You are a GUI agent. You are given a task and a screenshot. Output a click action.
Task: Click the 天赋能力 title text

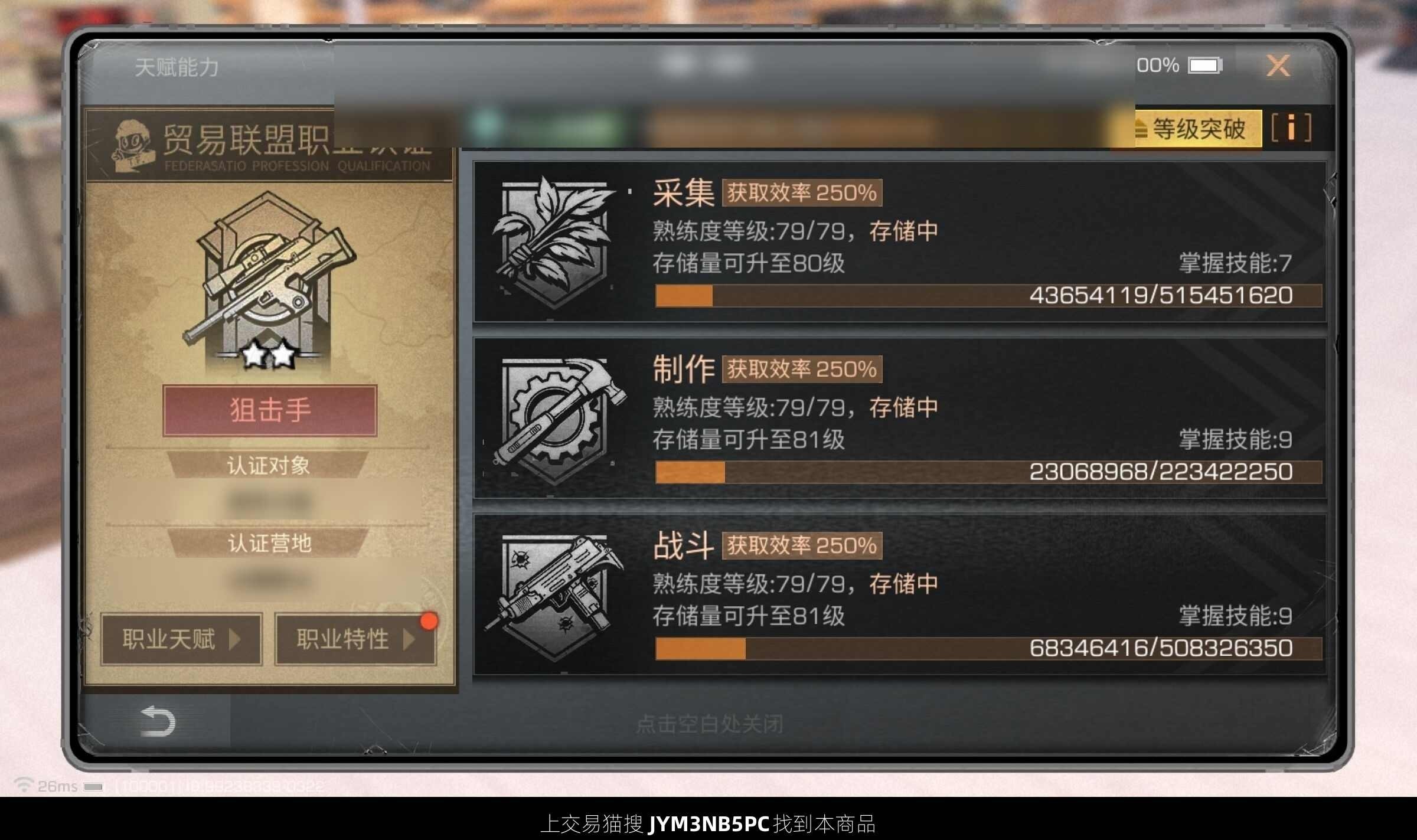pos(177,67)
